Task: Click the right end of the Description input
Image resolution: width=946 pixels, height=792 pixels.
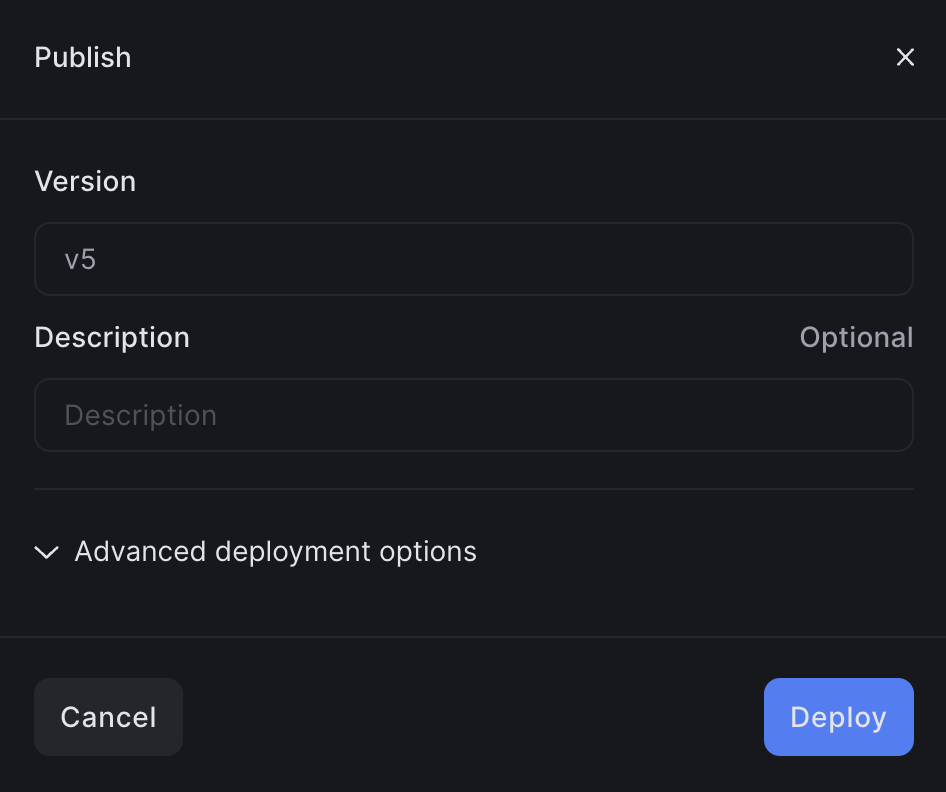Action: coord(880,415)
